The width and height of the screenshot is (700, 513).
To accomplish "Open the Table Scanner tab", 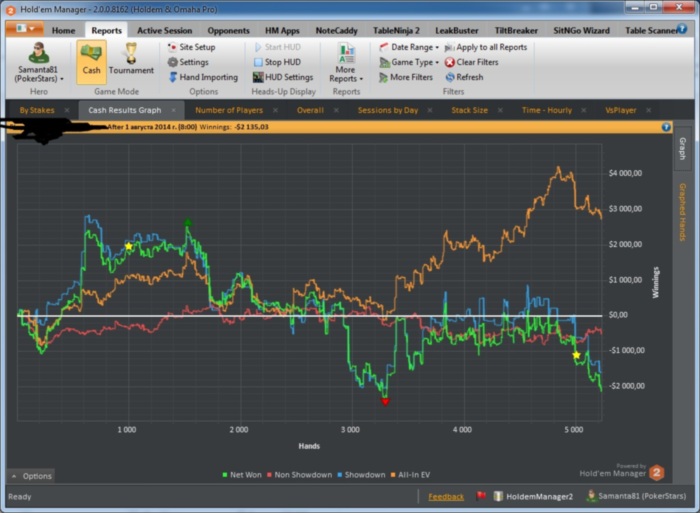I will click(650, 30).
